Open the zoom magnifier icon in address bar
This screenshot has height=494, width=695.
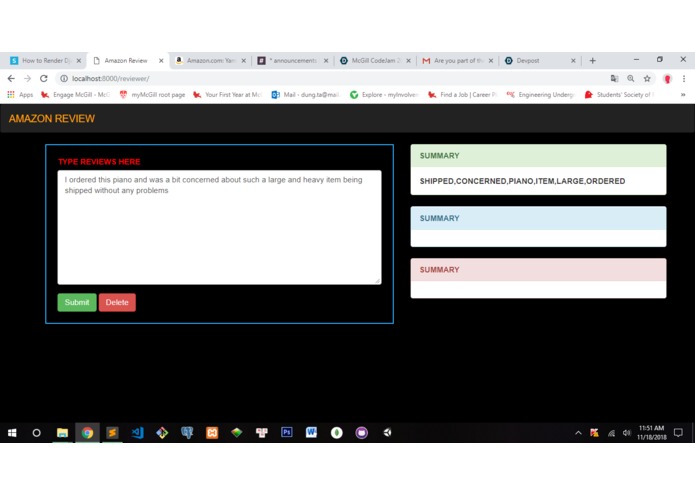coord(631,78)
